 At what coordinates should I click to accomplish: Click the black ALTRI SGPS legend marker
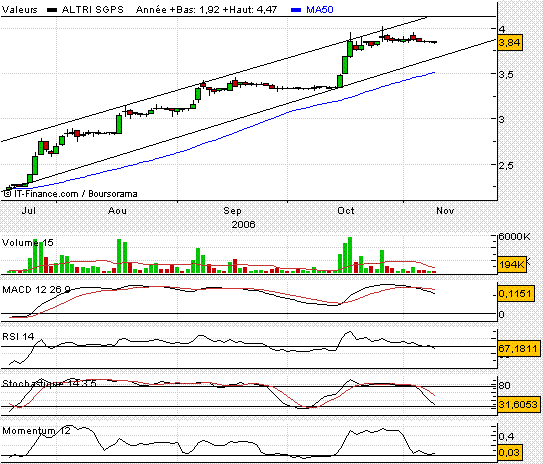pos(52,10)
